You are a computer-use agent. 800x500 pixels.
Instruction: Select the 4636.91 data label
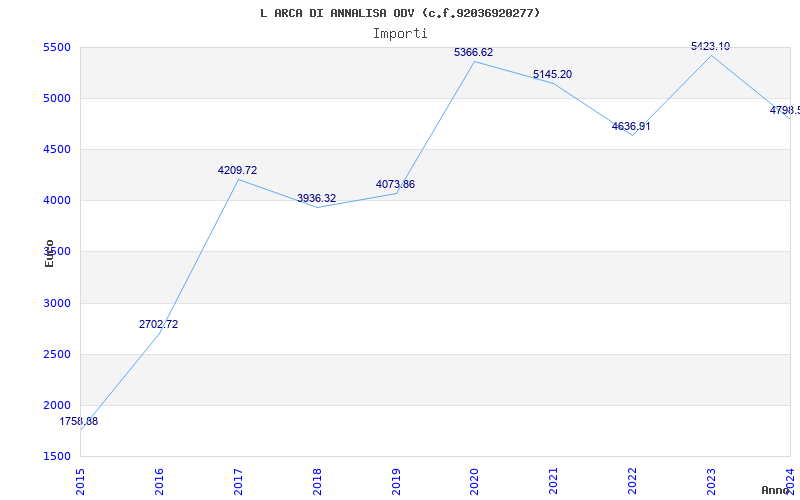click(631, 126)
